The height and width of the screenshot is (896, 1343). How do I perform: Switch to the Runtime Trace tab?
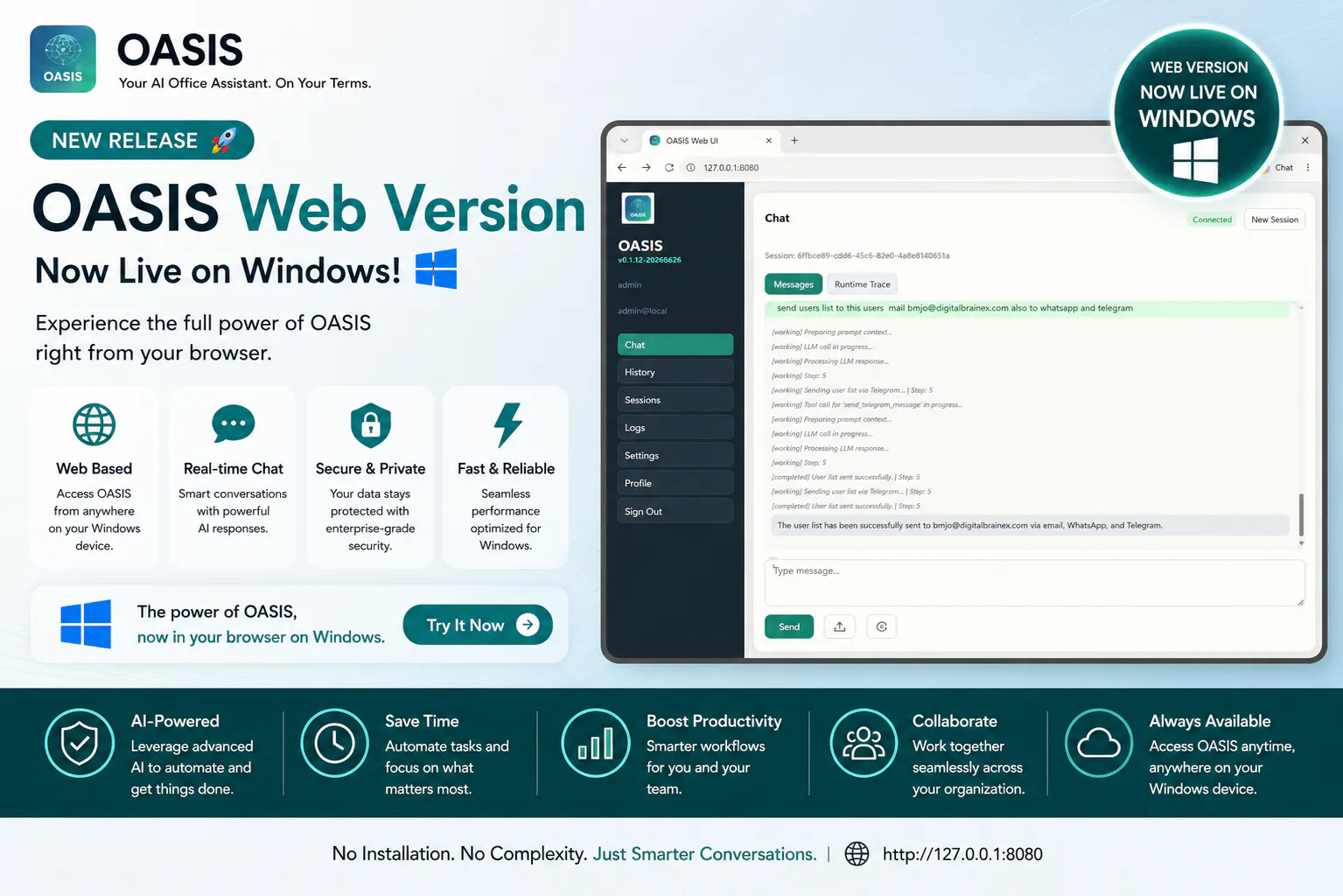click(863, 284)
